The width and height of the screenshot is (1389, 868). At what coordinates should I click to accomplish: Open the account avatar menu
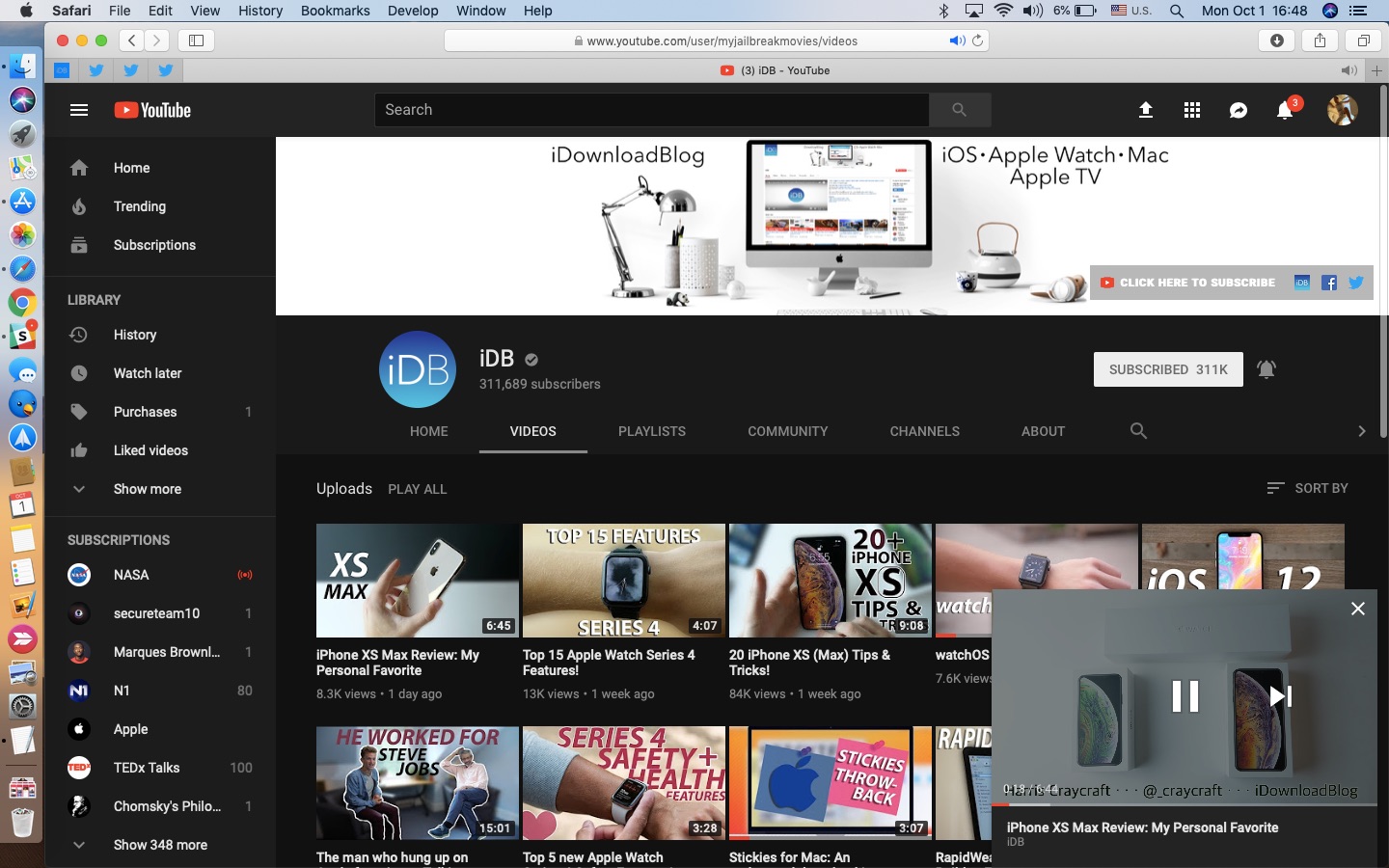pos(1342,110)
